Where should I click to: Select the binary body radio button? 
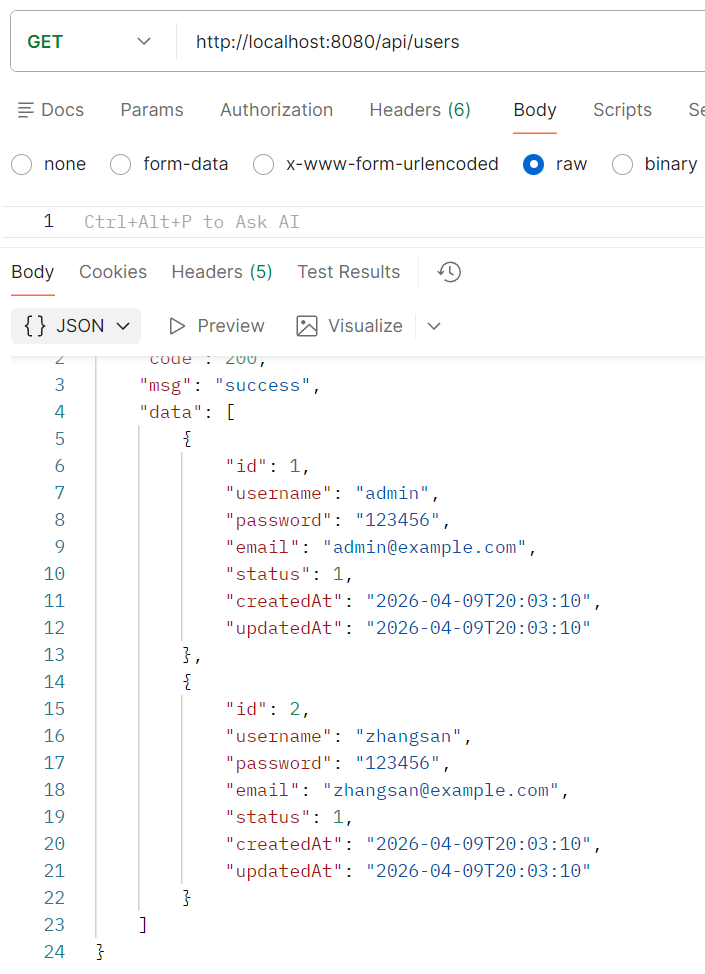[622, 165]
